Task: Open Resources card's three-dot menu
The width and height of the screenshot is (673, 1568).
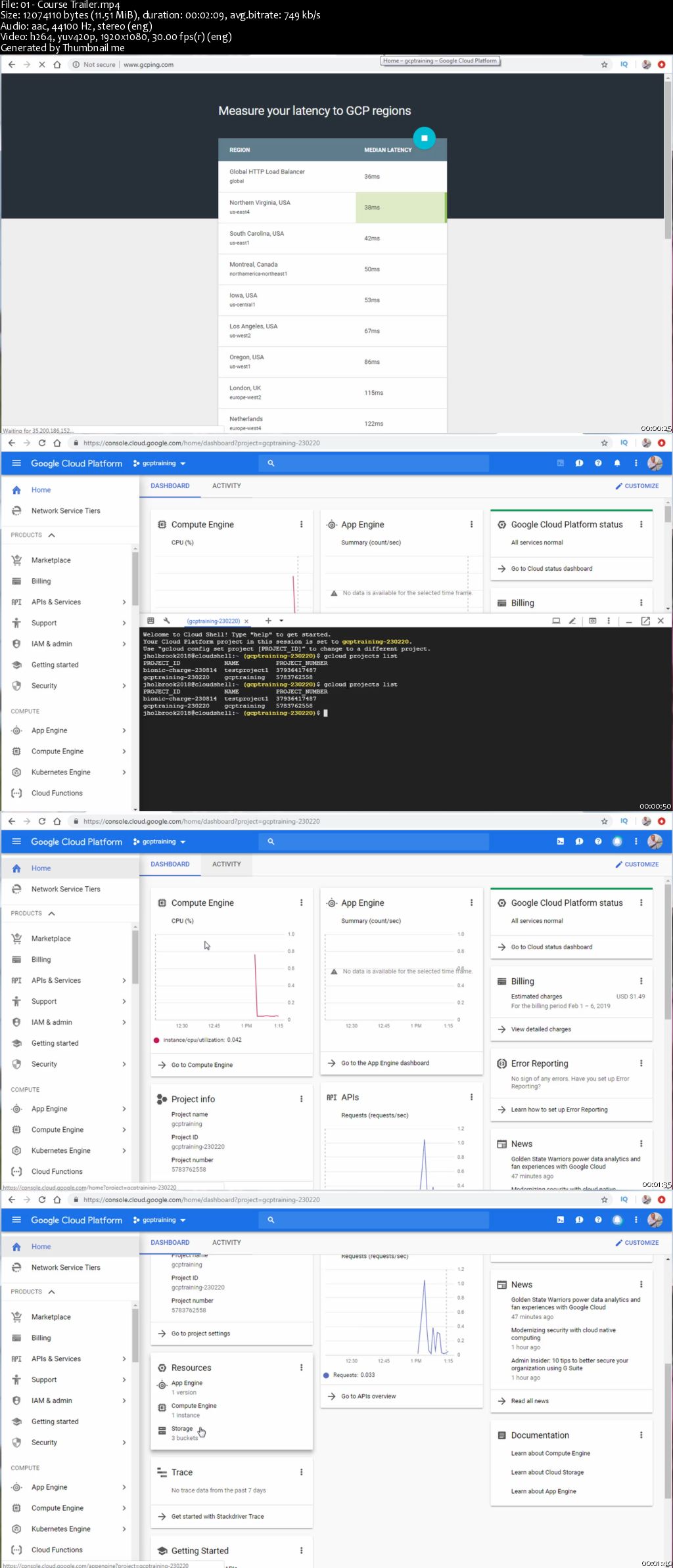Action: click(x=302, y=1368)
